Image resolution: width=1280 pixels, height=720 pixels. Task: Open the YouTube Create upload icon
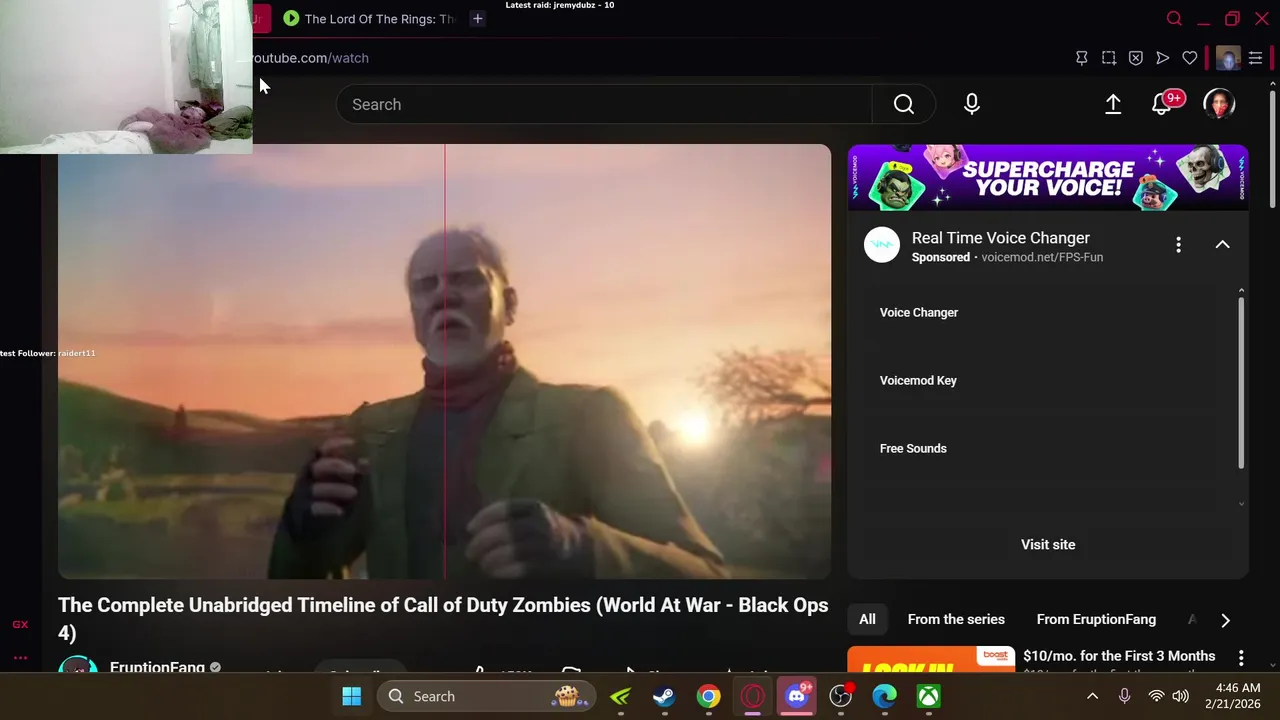pos(1113,104)
